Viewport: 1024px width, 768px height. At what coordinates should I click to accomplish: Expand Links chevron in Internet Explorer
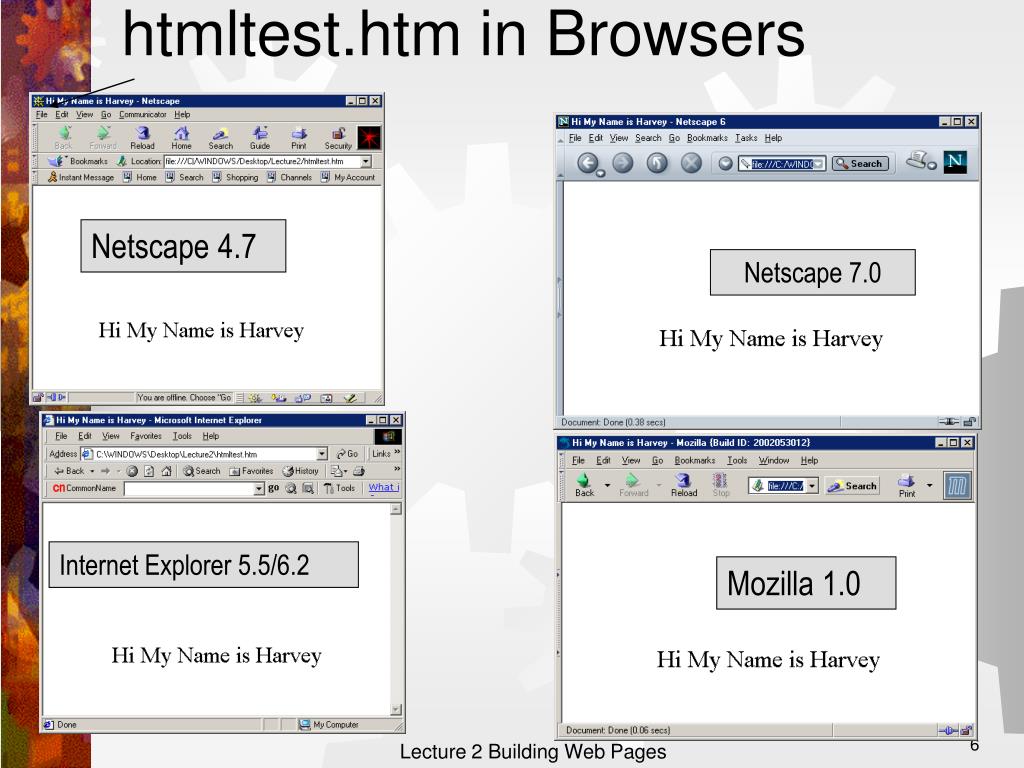(397, 453)
